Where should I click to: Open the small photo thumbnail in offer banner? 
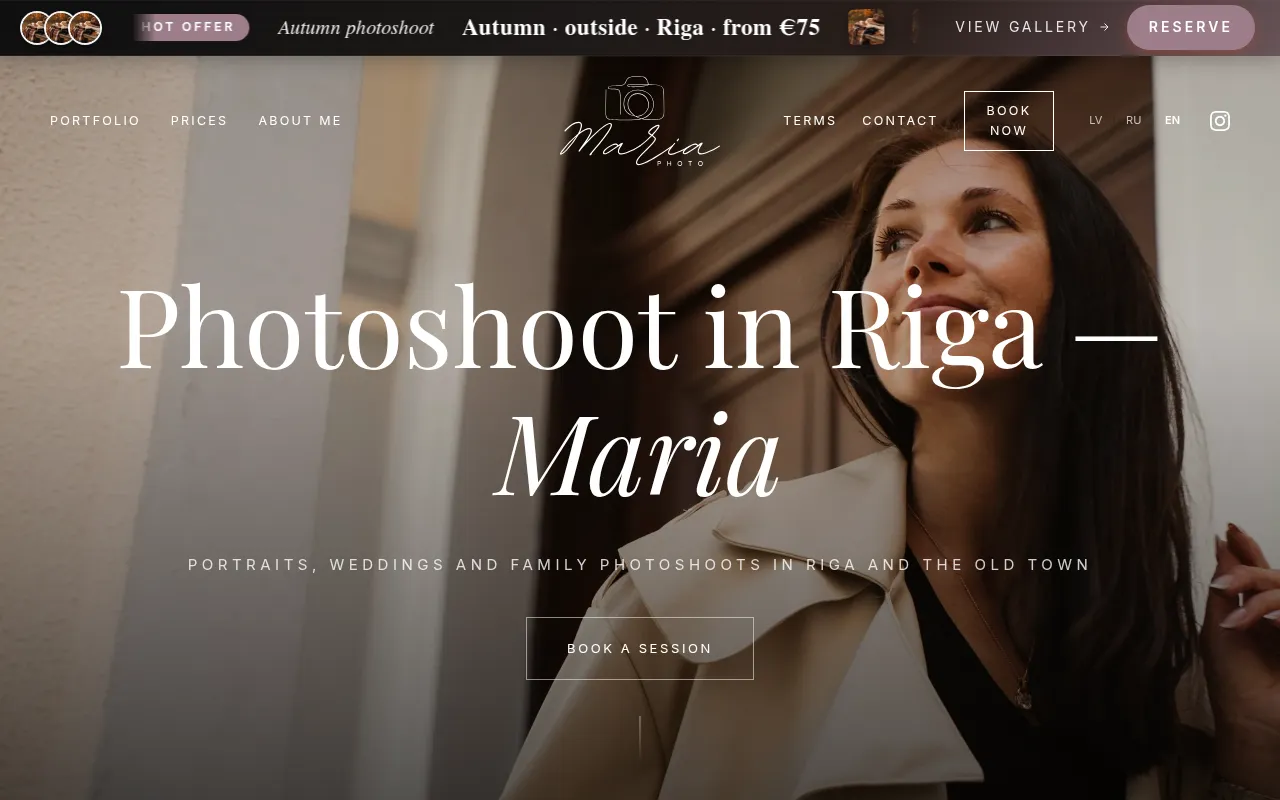coord(866,27)
